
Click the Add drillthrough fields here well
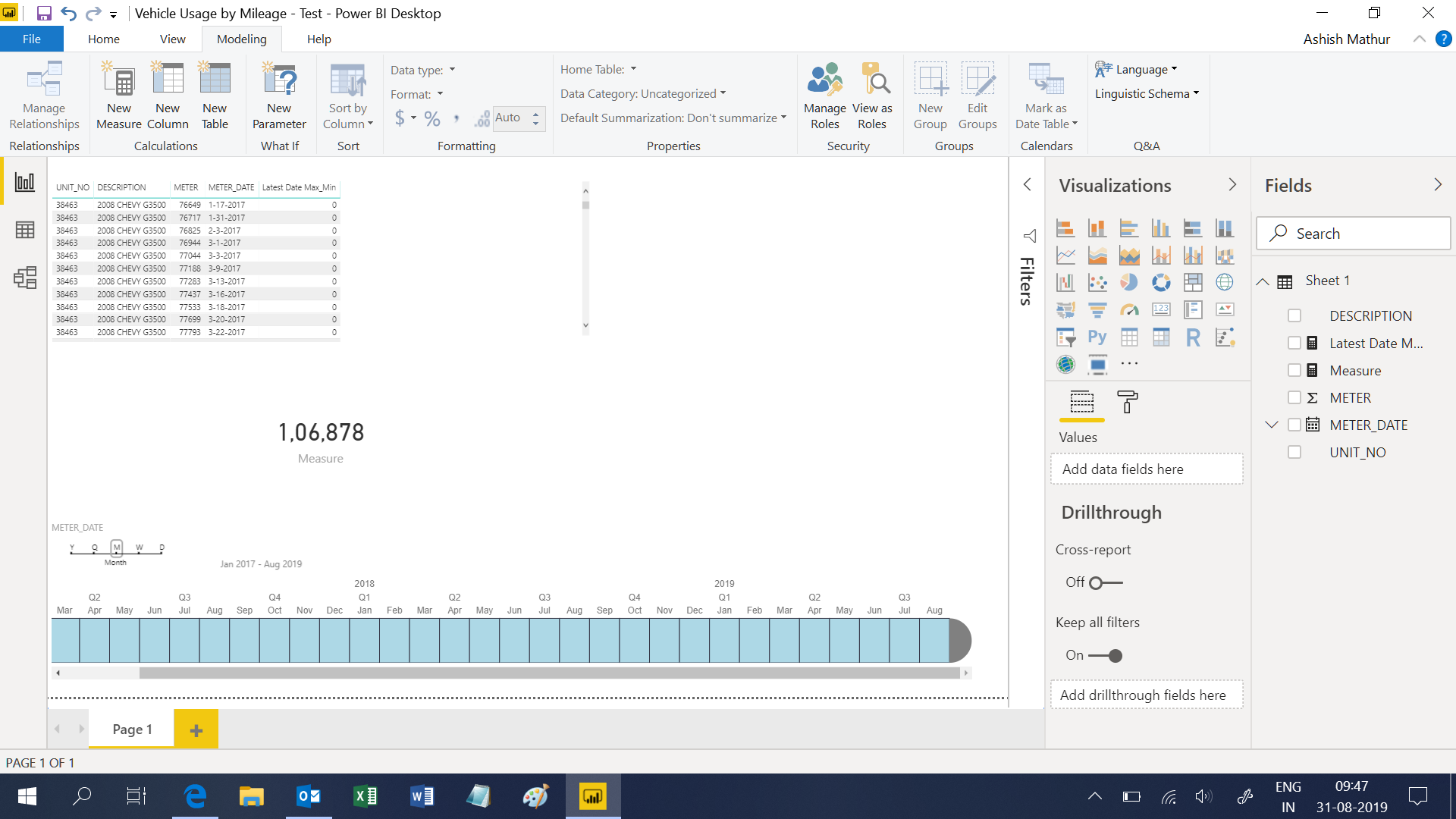(x=1147, y=695)
